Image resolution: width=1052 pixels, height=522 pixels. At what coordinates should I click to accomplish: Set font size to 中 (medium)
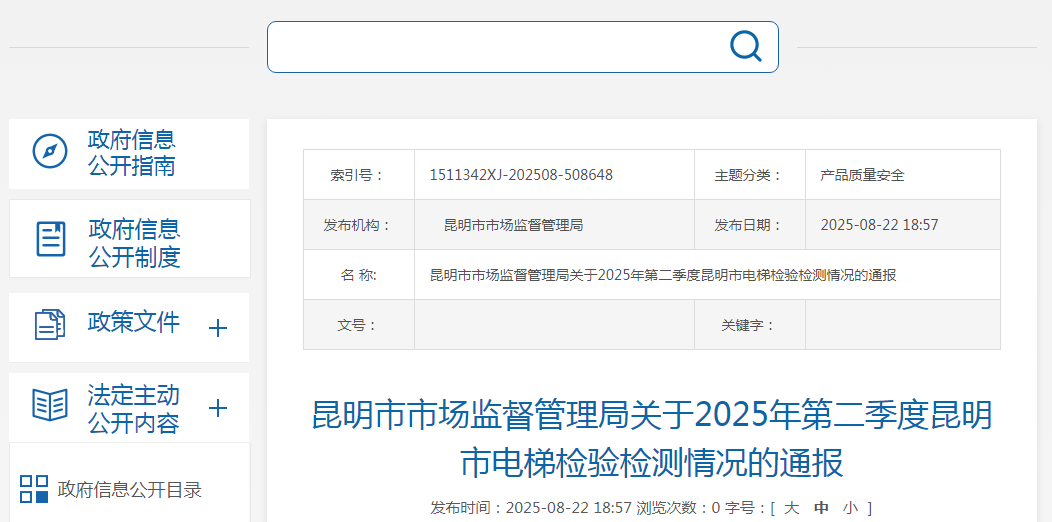tap(821, 508)
